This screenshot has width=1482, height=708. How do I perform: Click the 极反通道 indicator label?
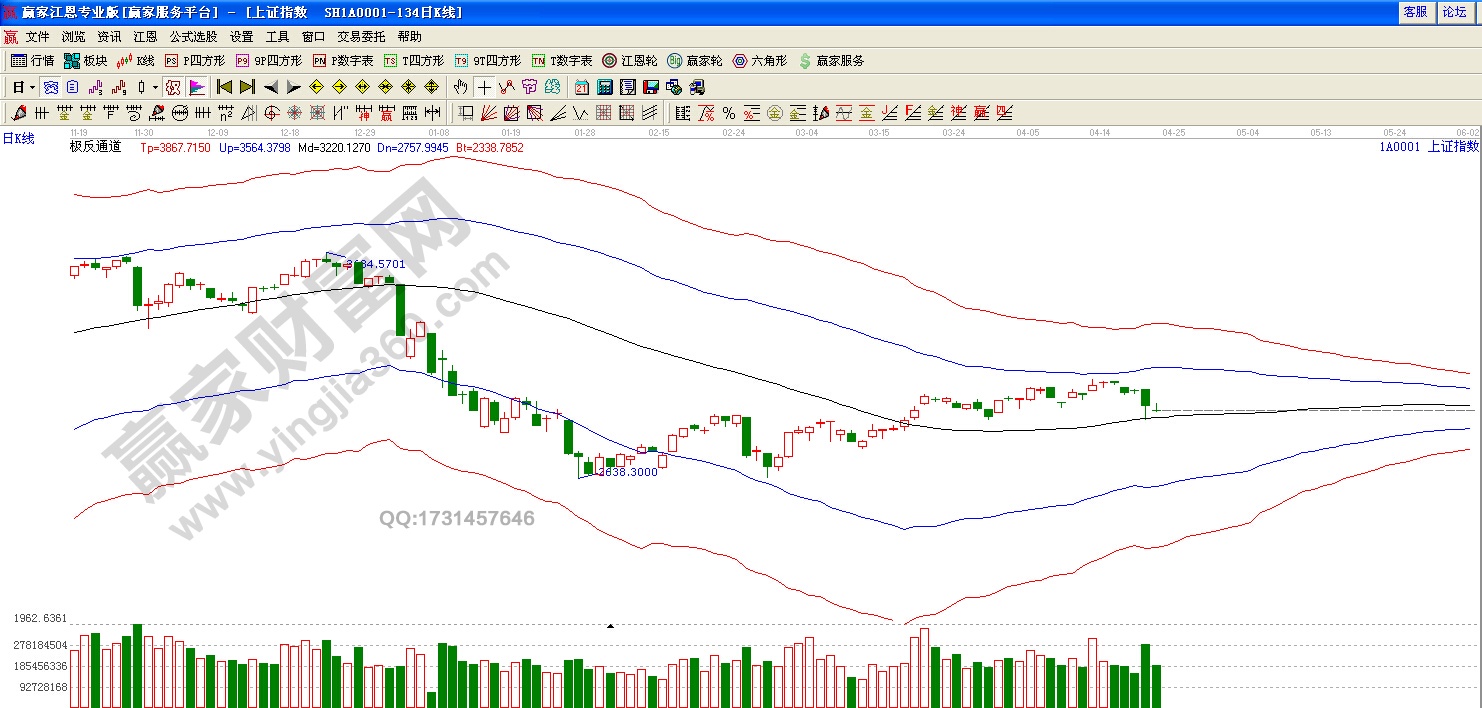[95, 147]
